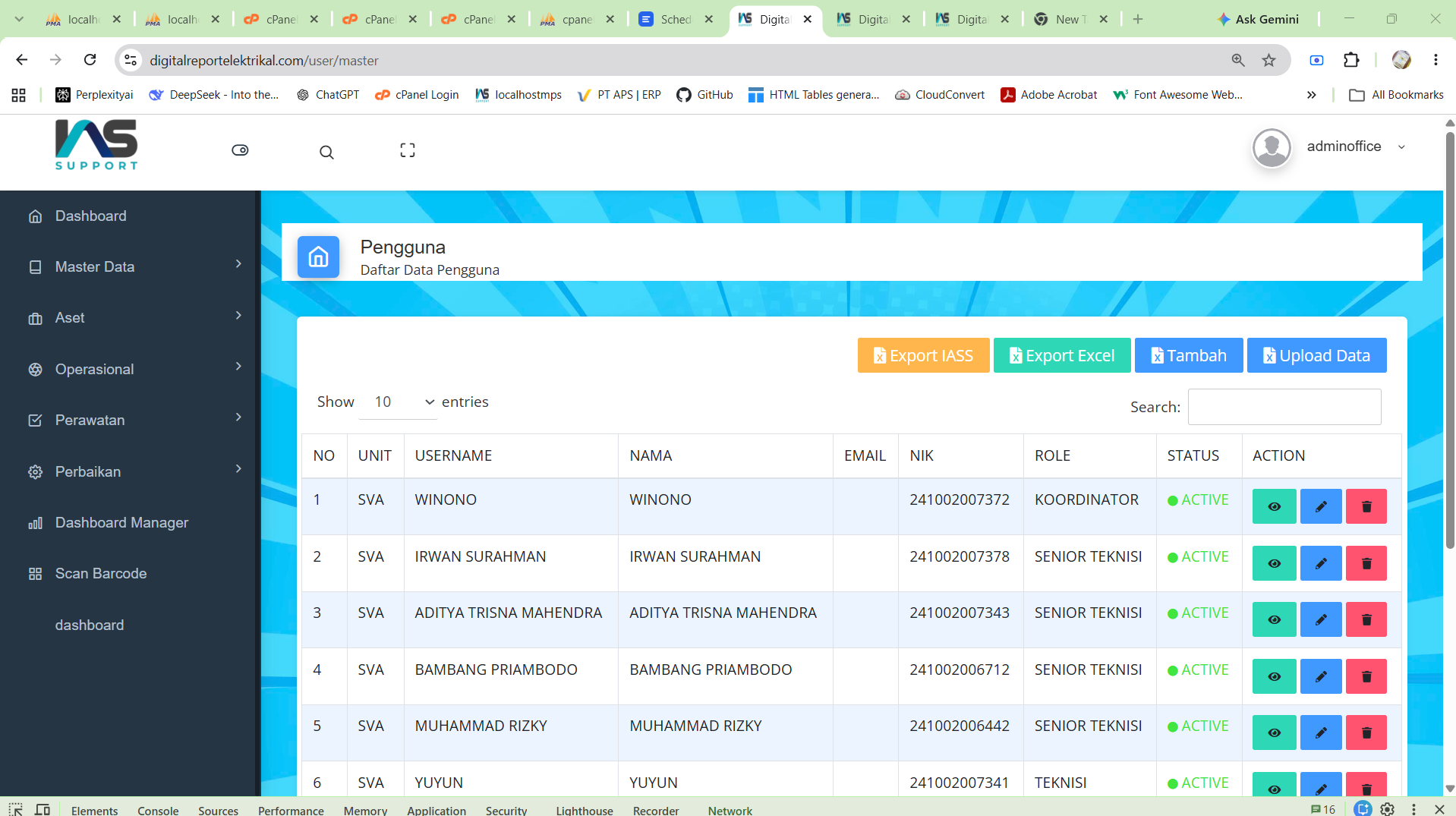This screenshot has width=1456, height=816.
Task: Delete WINONO row with trash icon
Action: coord(1366,506)
